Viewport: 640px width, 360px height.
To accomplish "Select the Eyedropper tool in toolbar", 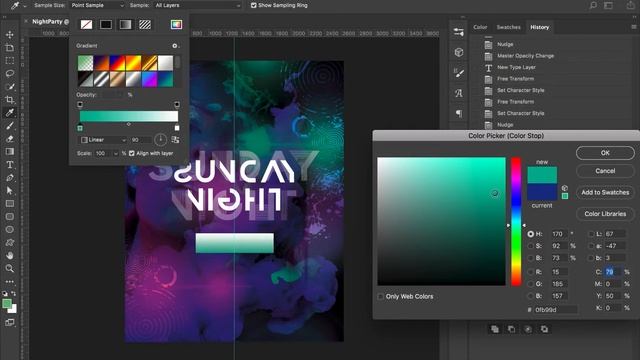I will (x=10, y=113).
